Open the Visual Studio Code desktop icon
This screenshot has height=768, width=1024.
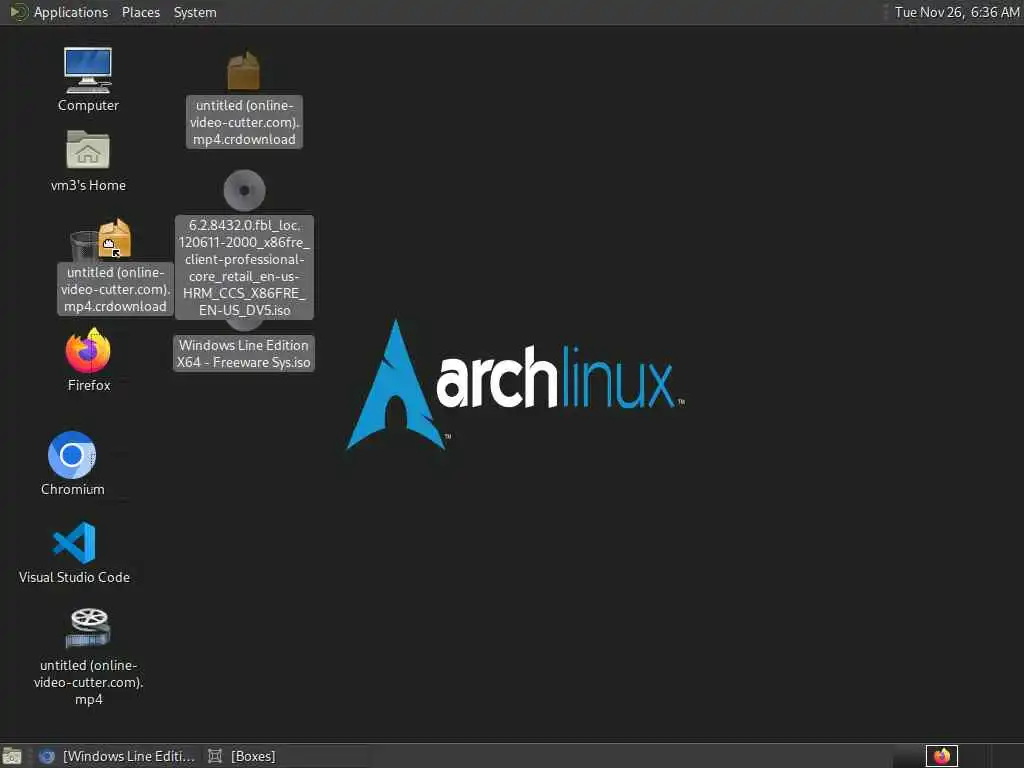74,542
